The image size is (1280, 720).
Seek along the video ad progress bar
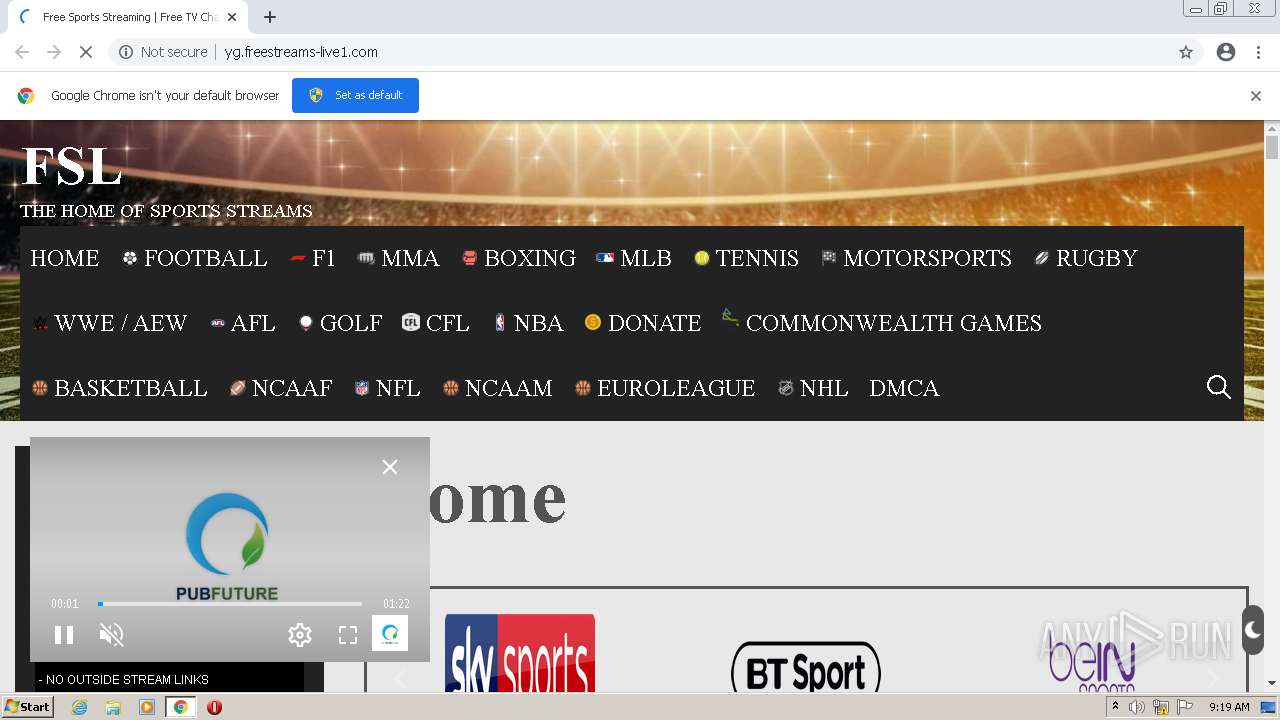click(230, 604)
